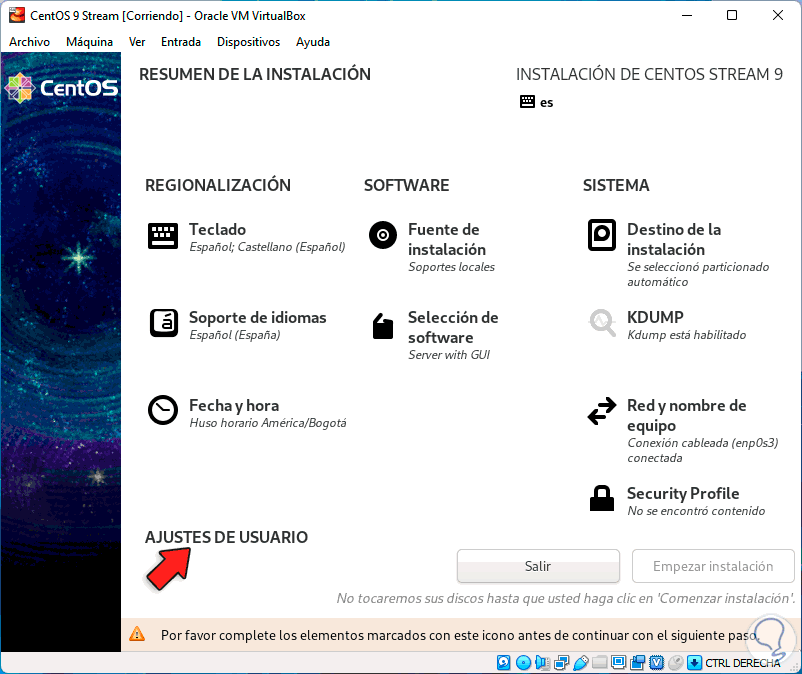This screenshot has width=802, height=674.
Task: Click the 'Conexión cableada (enp0s3)' text
Action: 703,443
